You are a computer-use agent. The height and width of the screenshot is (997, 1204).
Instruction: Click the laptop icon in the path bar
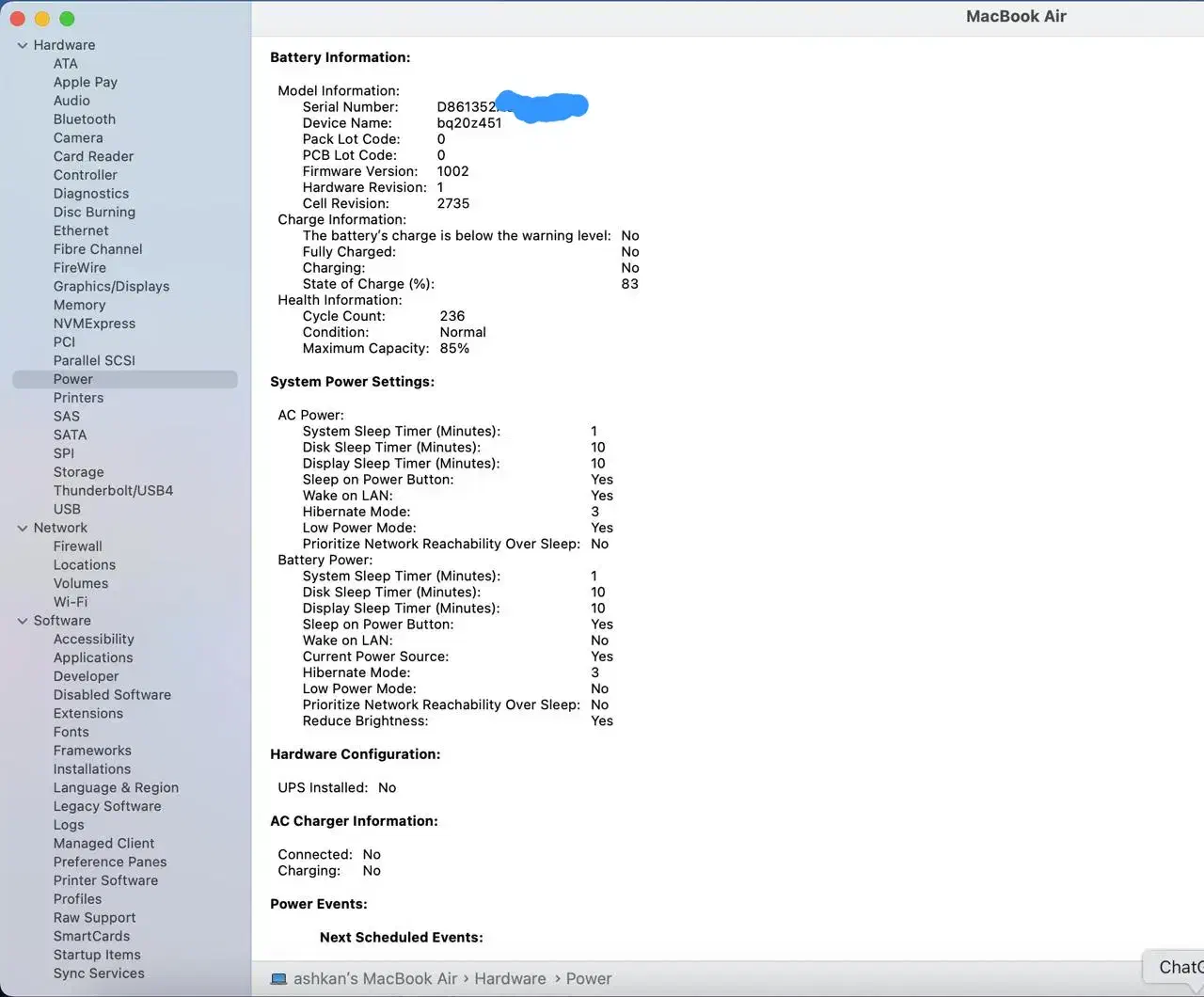tap(278, 979)
